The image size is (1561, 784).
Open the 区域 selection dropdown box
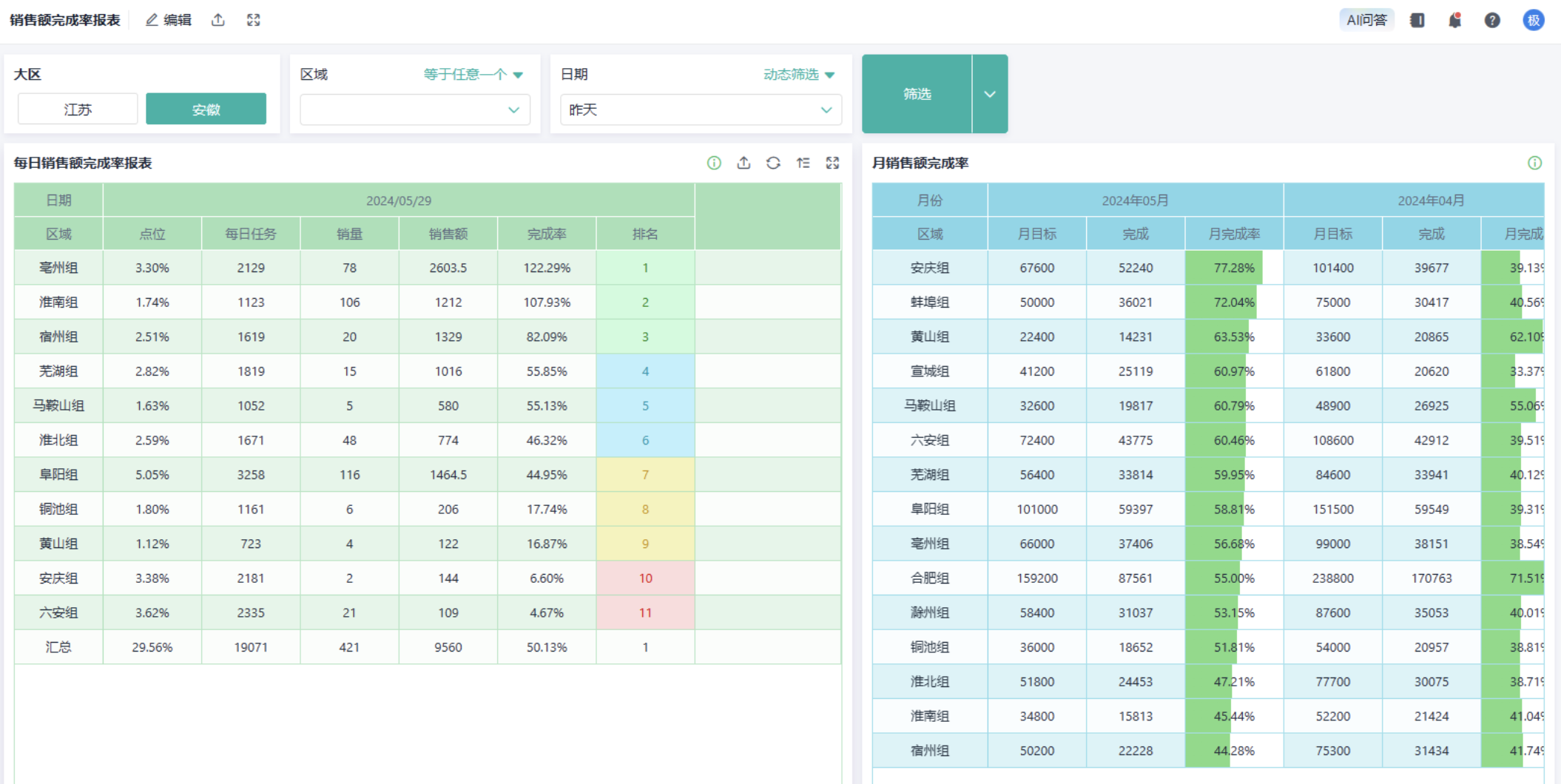(x=414, y=109)
